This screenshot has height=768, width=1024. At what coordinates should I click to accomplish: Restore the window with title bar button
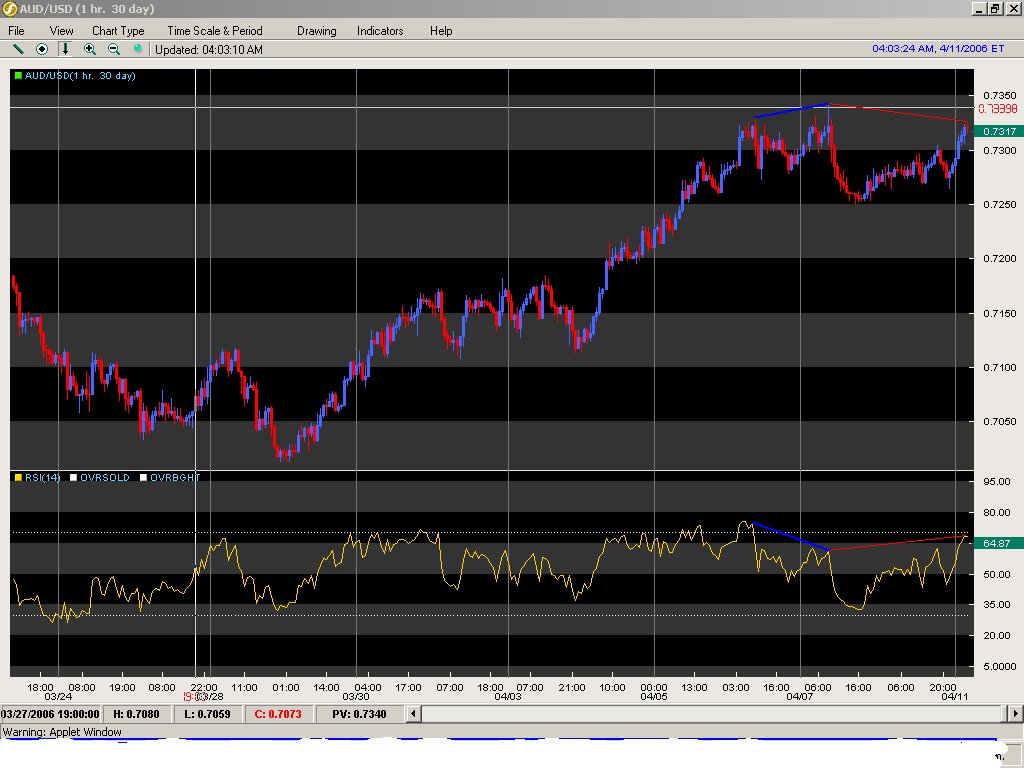995,8
